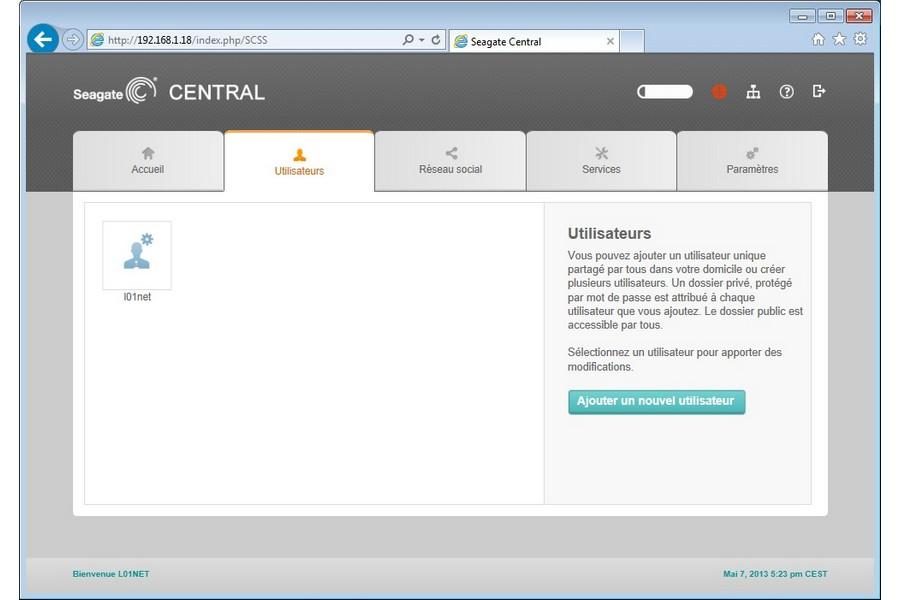900x600 pixels.
Task: Click the browser forward arrow button
Action: point(72,40)
